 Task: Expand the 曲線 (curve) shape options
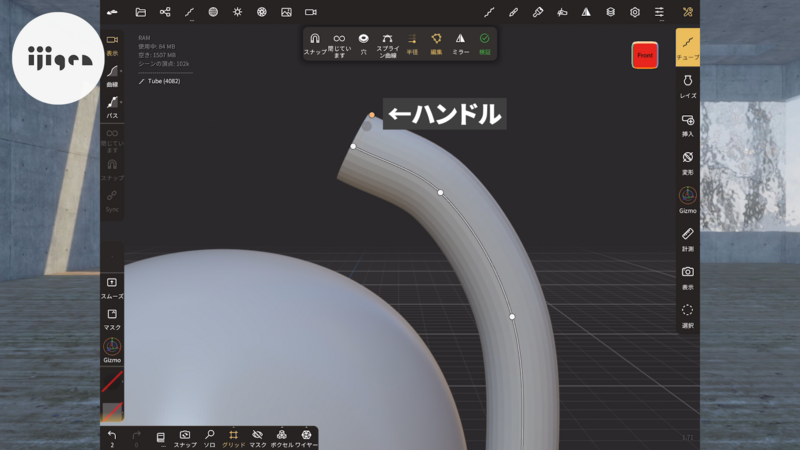112,76
